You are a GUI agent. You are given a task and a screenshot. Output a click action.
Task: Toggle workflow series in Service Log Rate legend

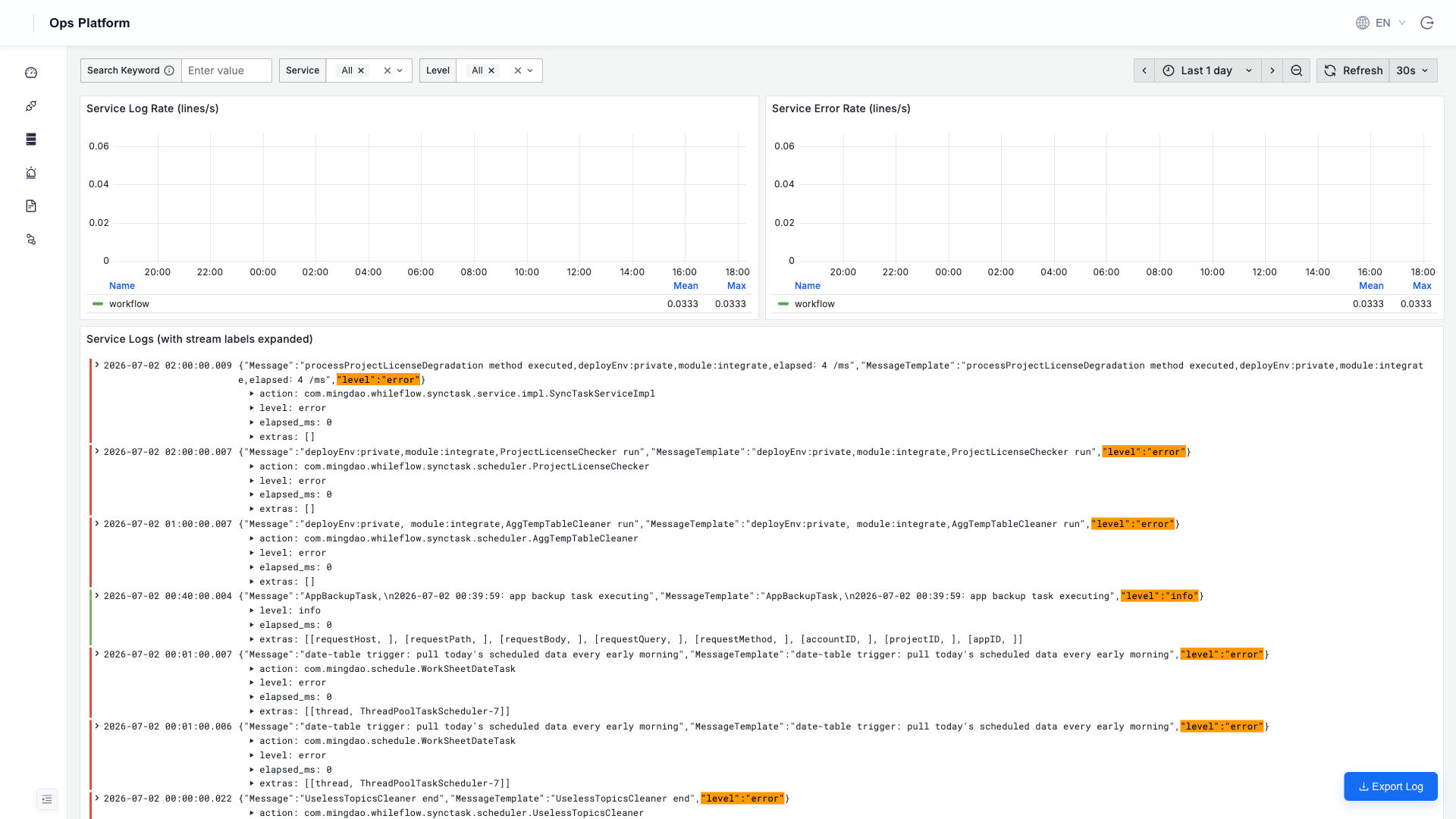[129, 304]
